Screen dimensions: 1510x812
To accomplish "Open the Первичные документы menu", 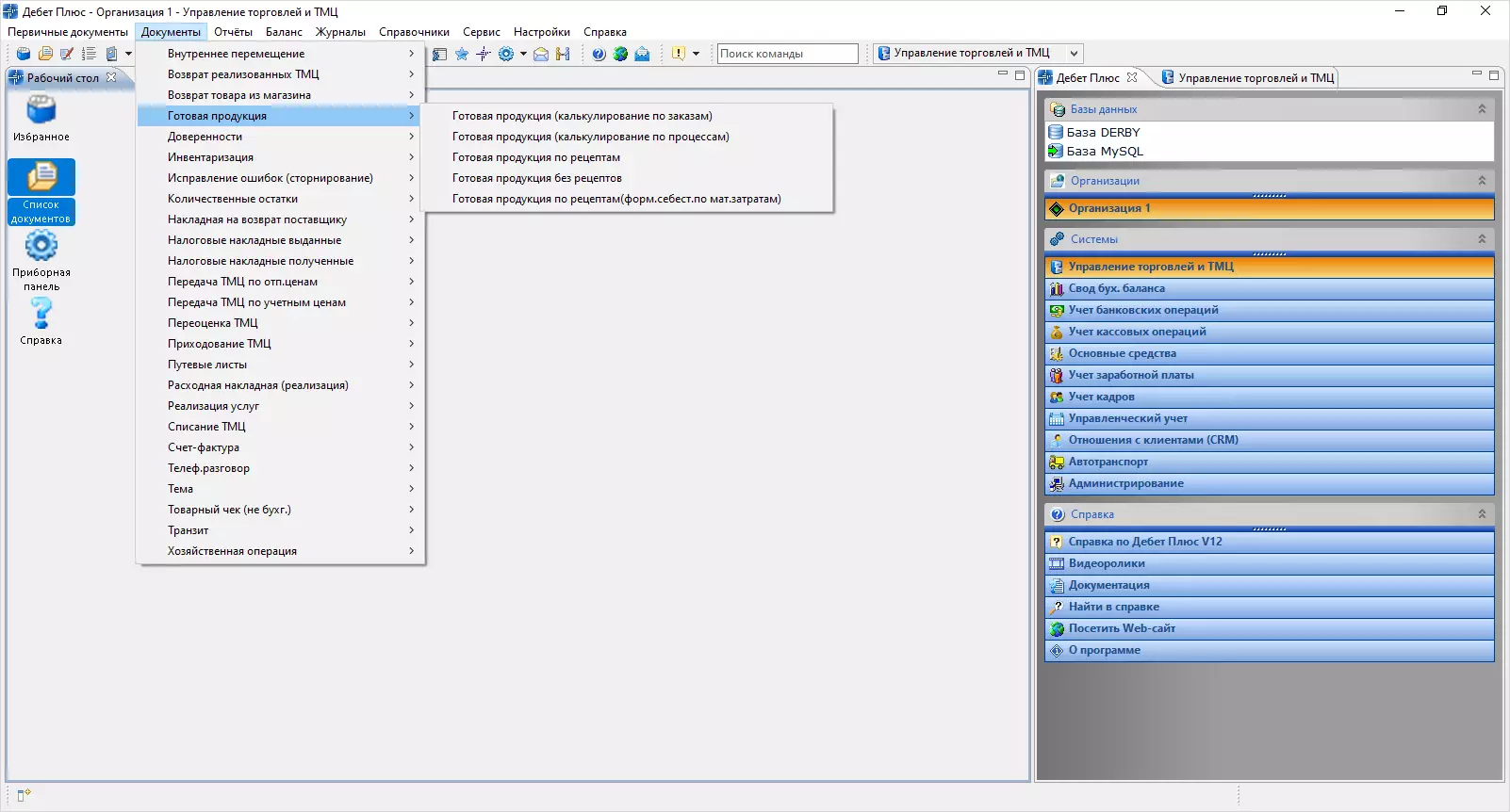I will pos(68,32).
